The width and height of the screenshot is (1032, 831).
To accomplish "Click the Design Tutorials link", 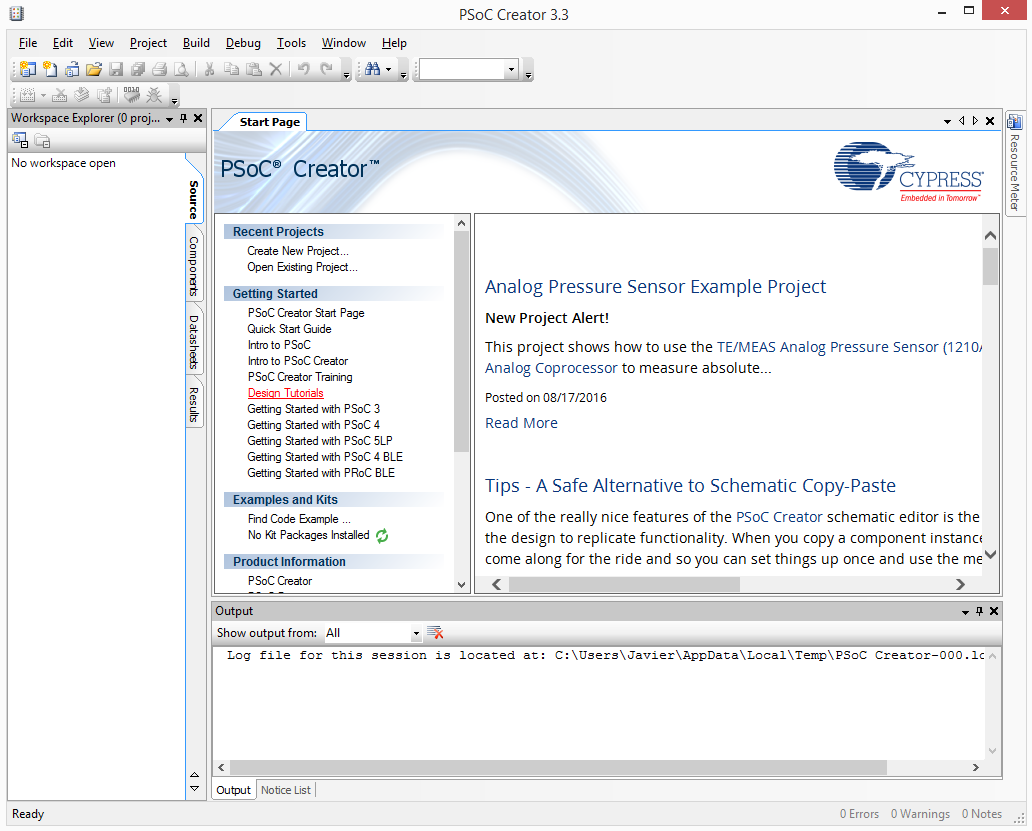I will [x=286, y=393].
